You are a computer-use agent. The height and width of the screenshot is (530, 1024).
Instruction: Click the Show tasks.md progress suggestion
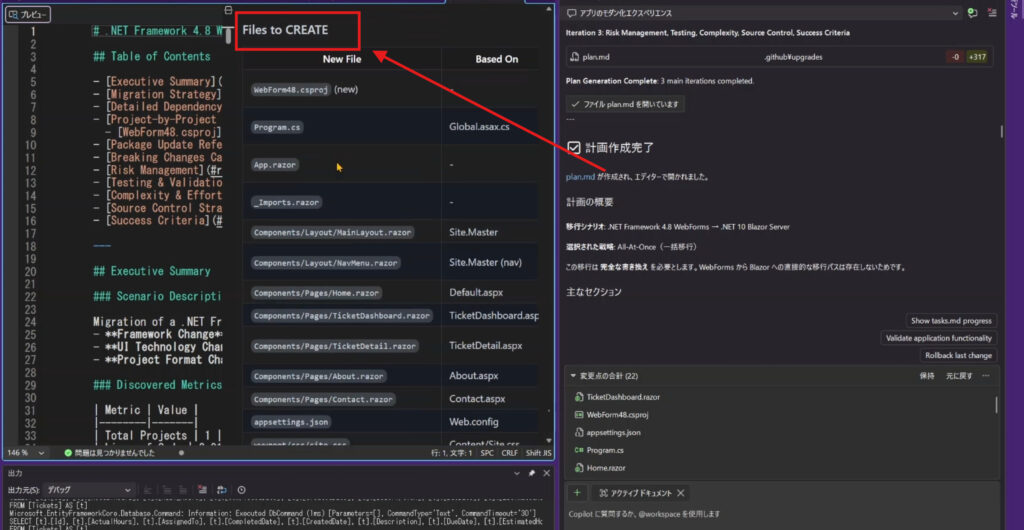950,321
